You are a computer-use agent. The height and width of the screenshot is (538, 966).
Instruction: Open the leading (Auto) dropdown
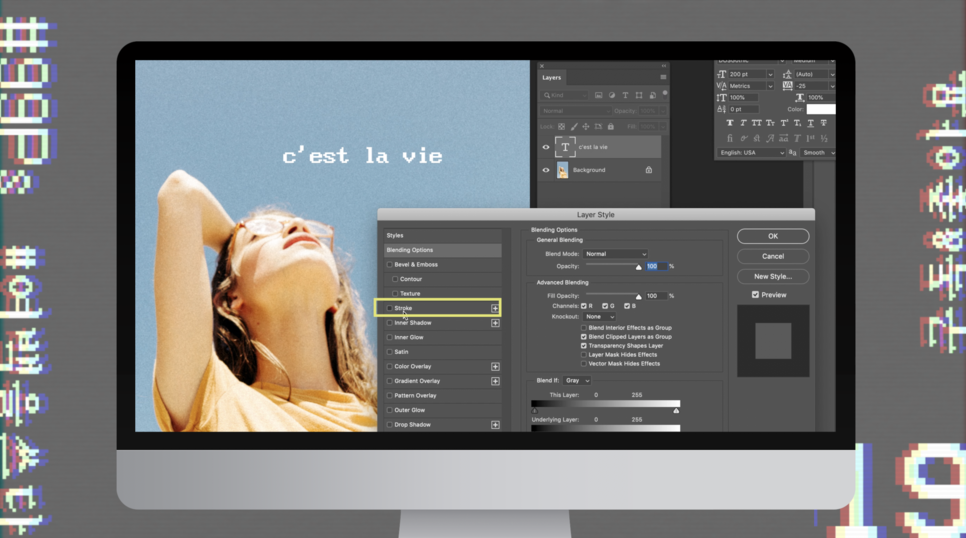pyautogui.click(x=832, y=74)
